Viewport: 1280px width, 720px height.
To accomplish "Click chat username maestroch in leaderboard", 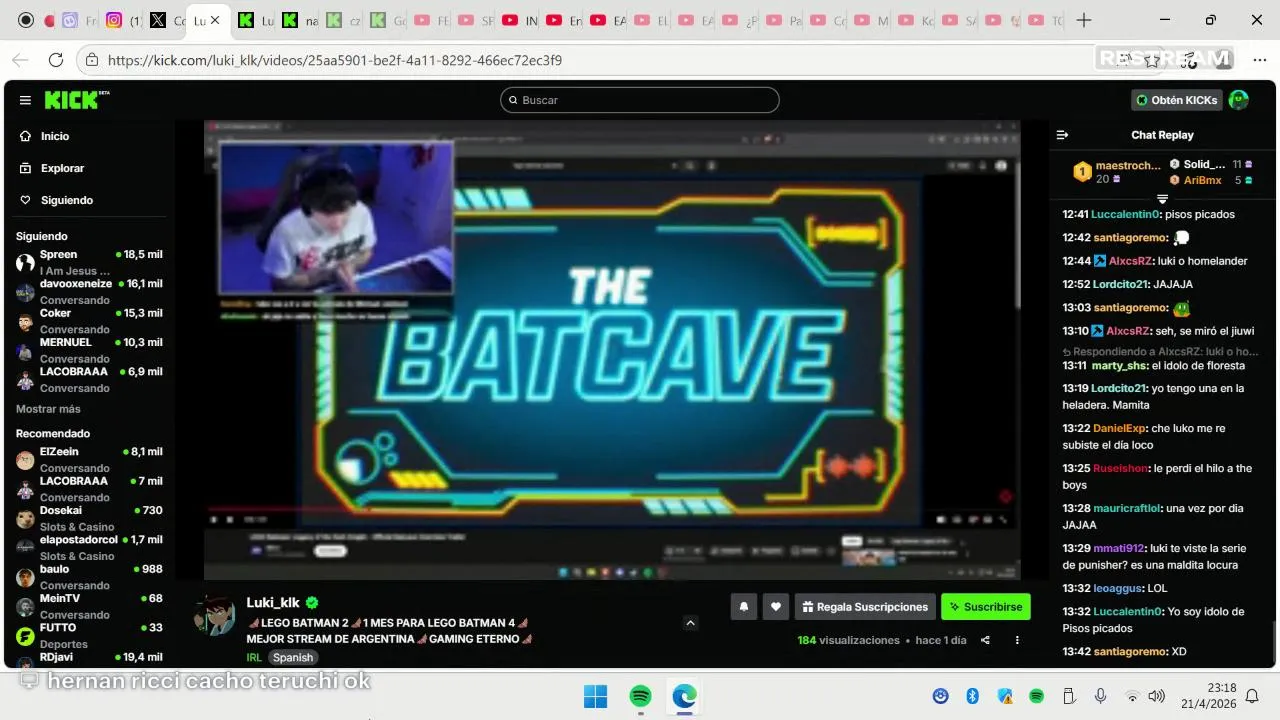I will [x=1128, y=165].
